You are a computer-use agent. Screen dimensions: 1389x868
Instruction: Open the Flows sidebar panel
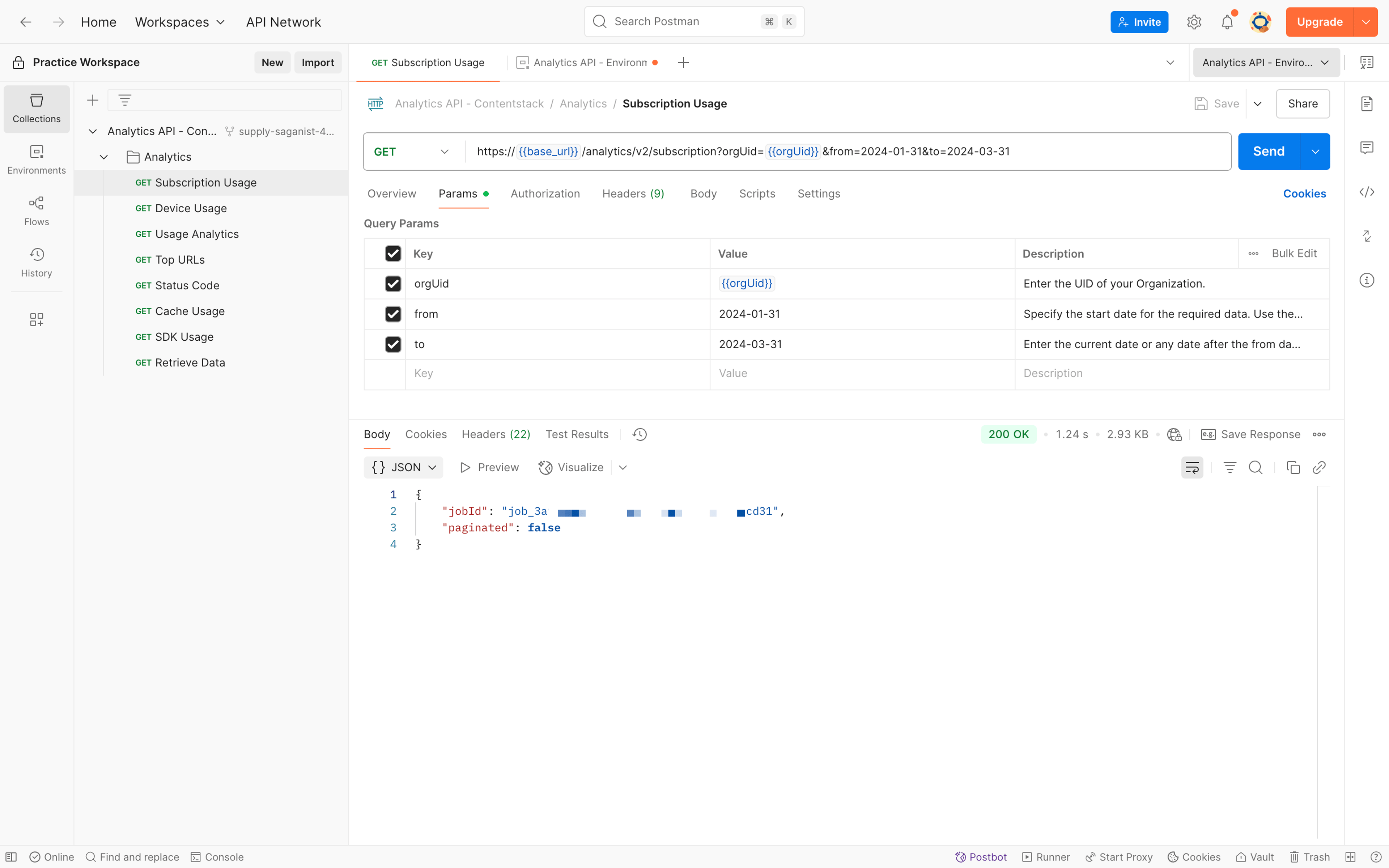[x=37, y=211]
